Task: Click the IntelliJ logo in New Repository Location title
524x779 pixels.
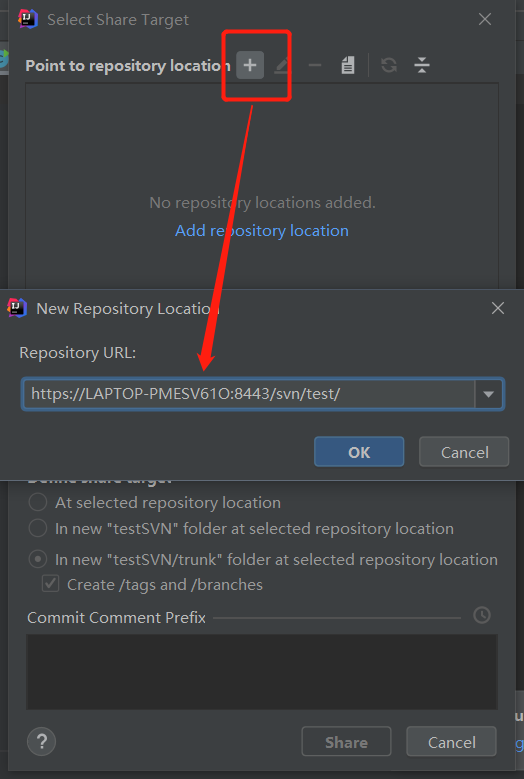Action: (x=17, y=308)
